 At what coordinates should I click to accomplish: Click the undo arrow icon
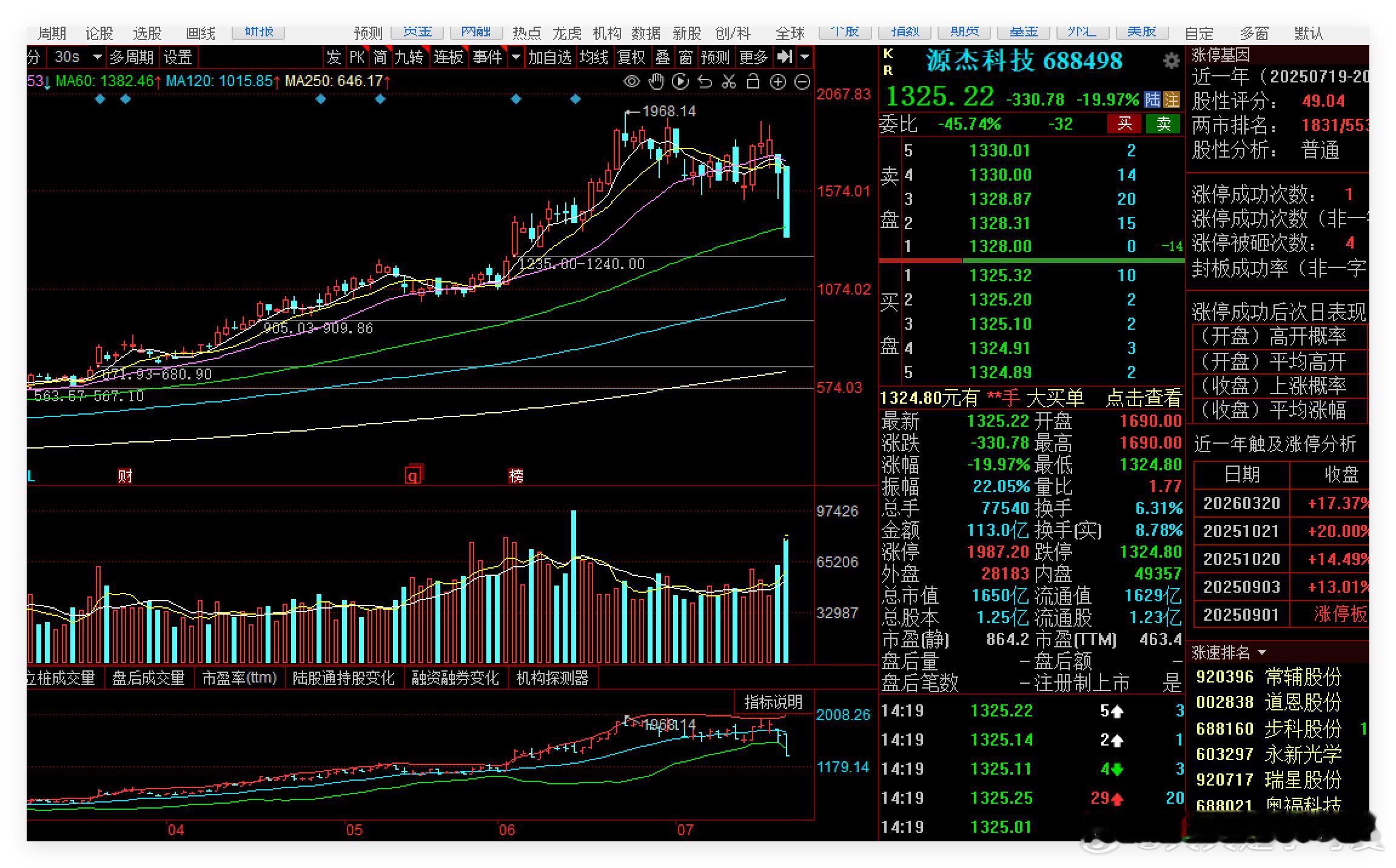705,81
